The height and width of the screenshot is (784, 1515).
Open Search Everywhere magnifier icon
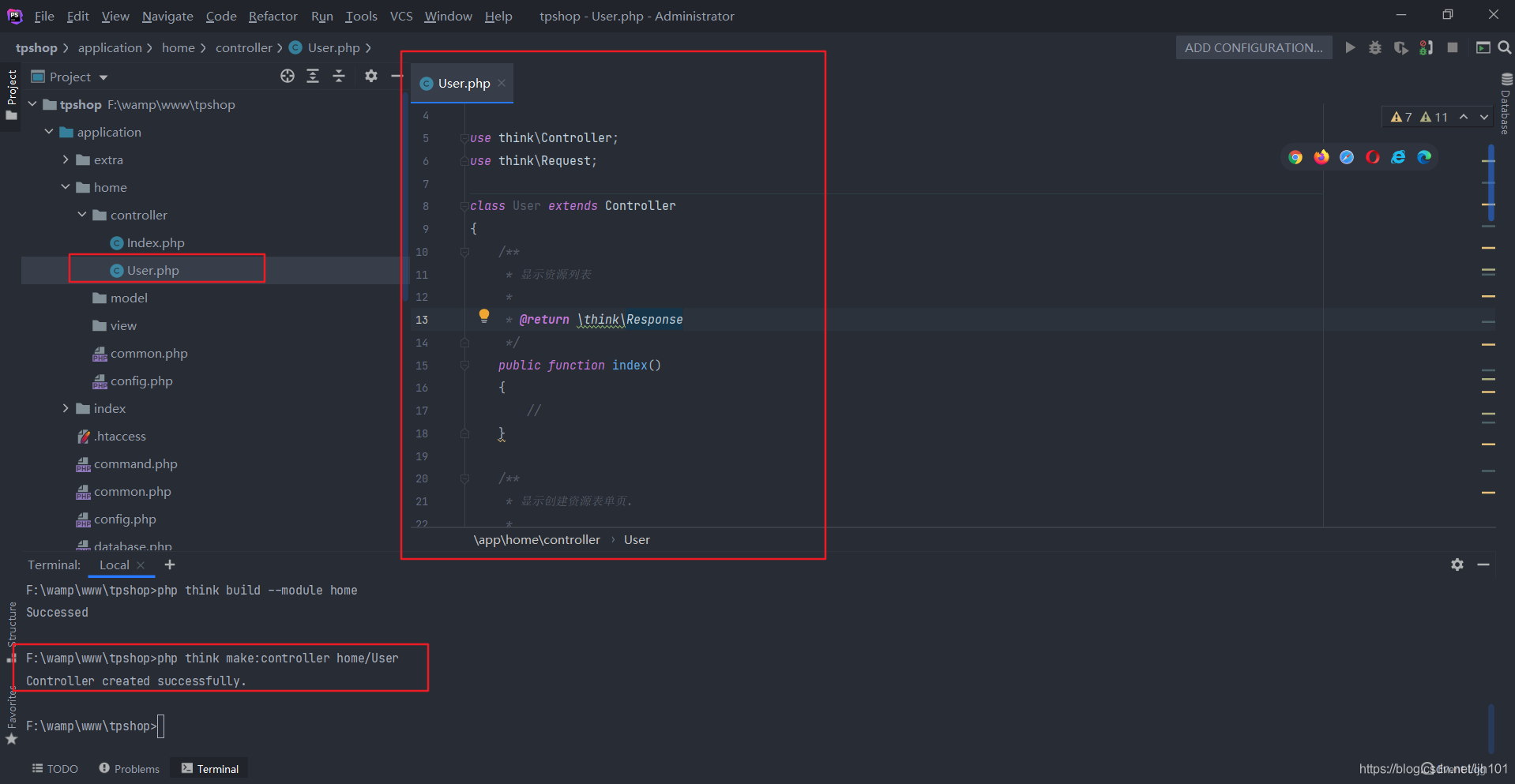point(1505,47)
